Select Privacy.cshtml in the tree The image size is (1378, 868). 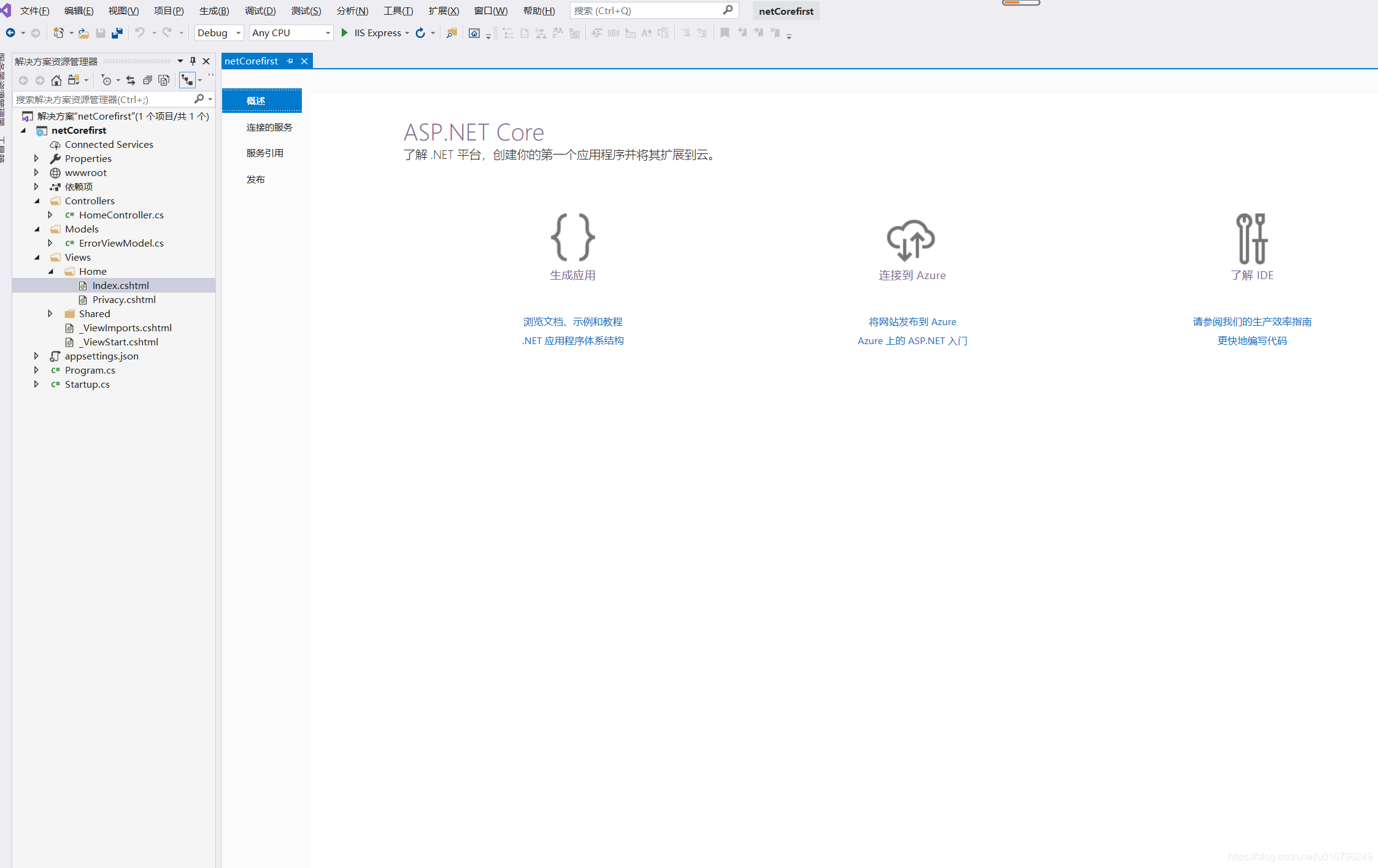pyautogui.click(x=124, y=299)
